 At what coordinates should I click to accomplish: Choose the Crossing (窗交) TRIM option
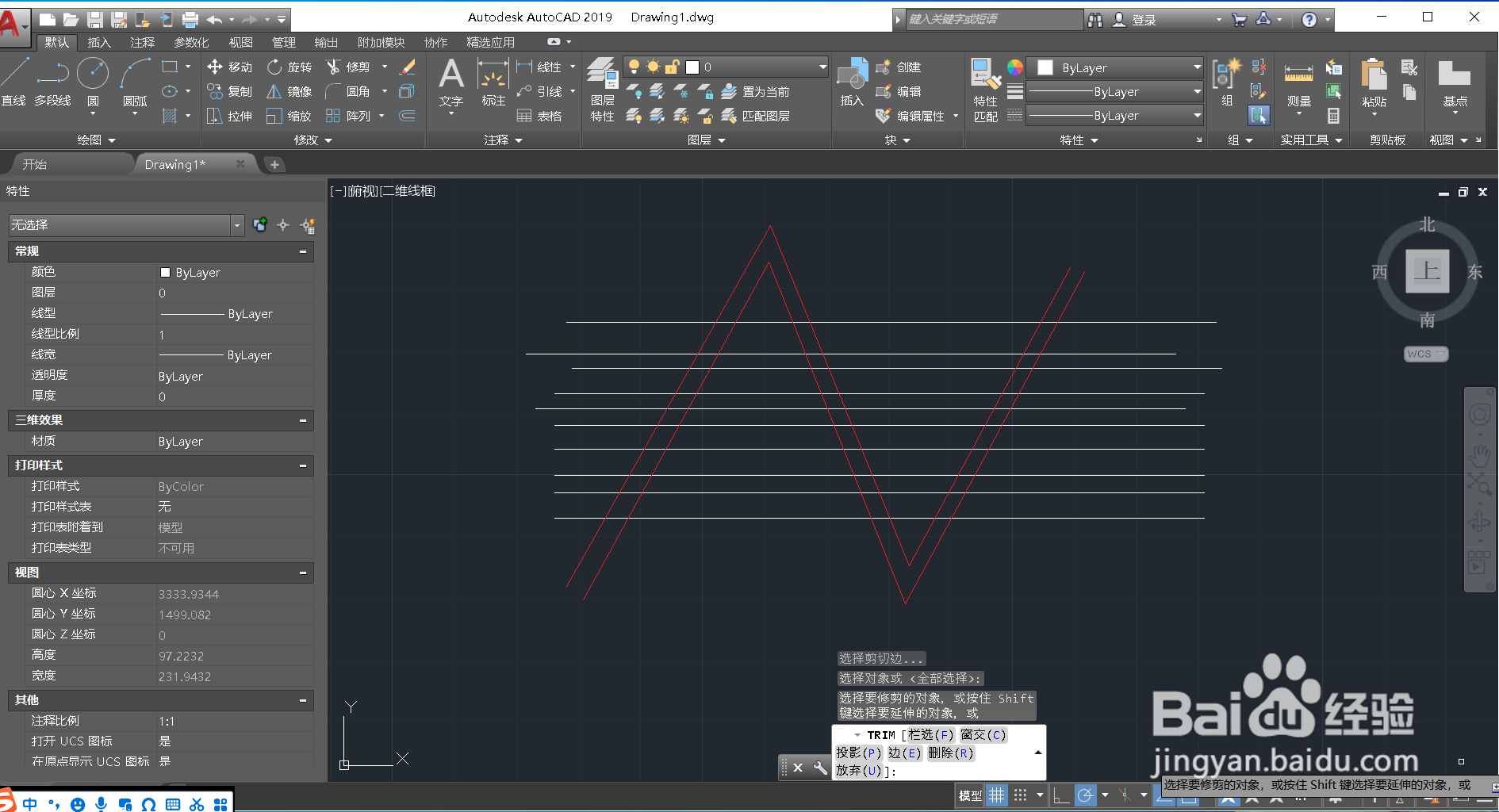tap(983, 735)
